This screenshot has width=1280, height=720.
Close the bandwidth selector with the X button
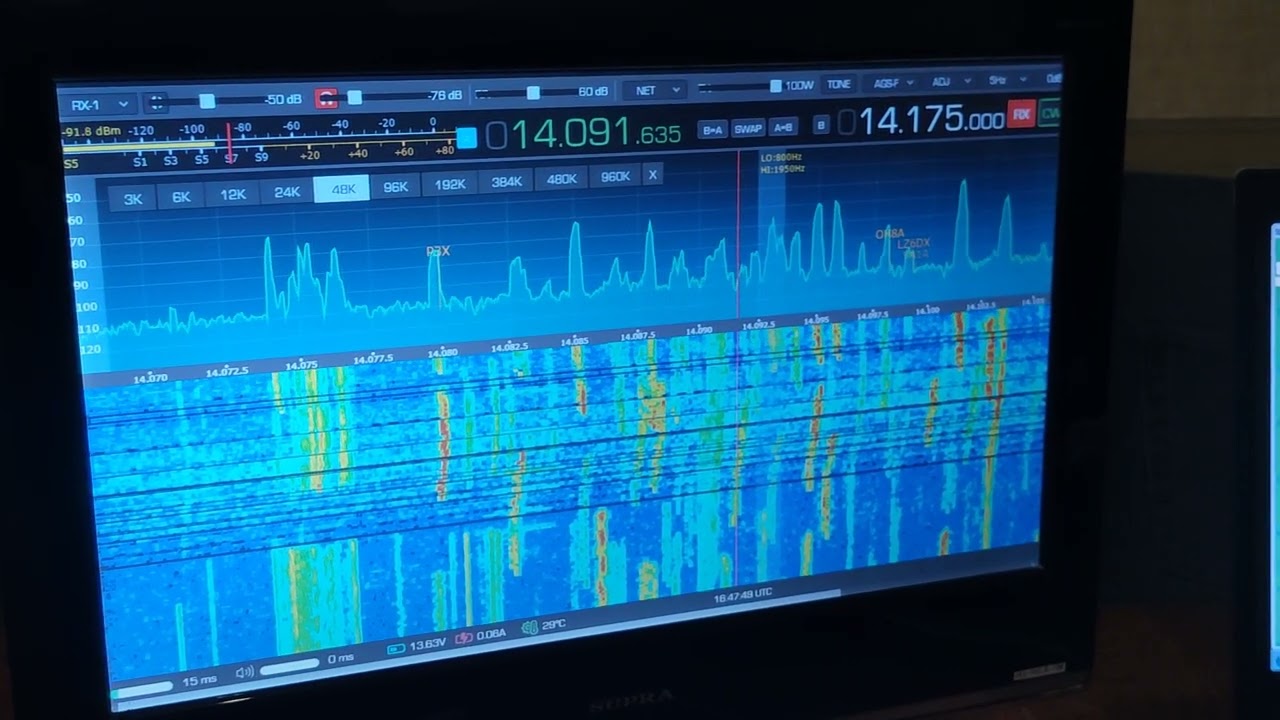pos(652,175)
